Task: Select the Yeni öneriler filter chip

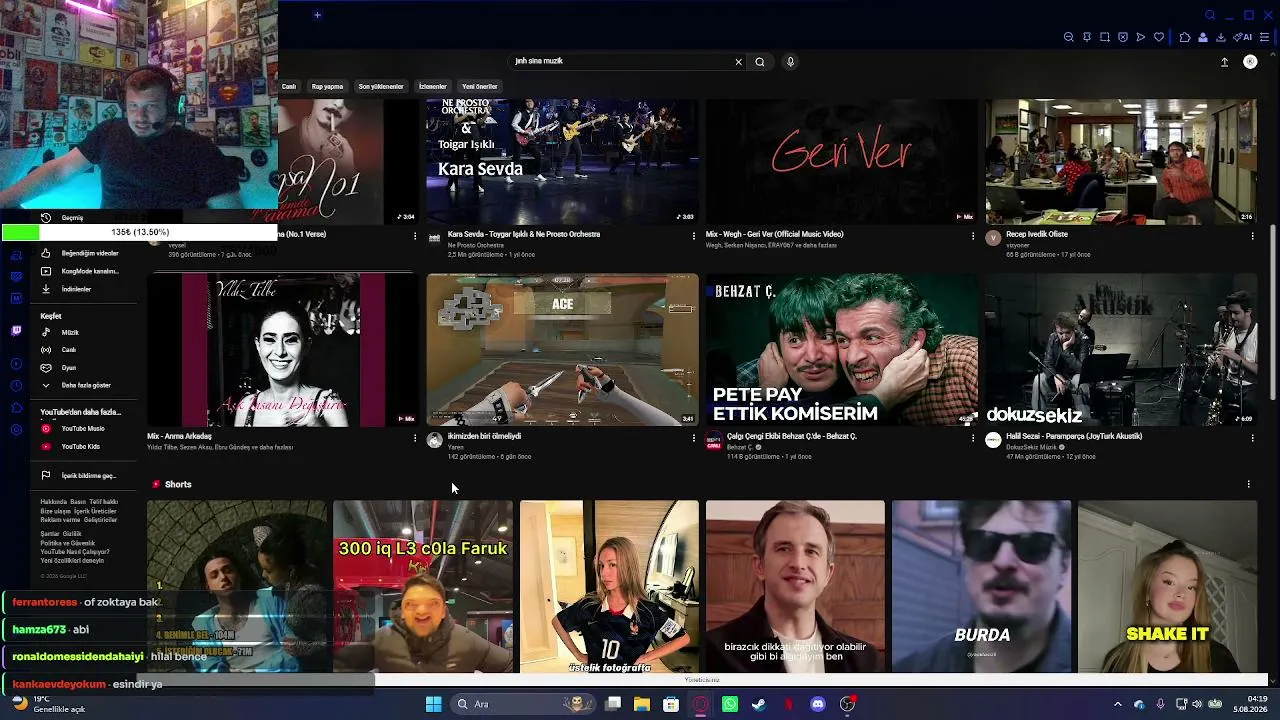Action: tap(480, 87)
